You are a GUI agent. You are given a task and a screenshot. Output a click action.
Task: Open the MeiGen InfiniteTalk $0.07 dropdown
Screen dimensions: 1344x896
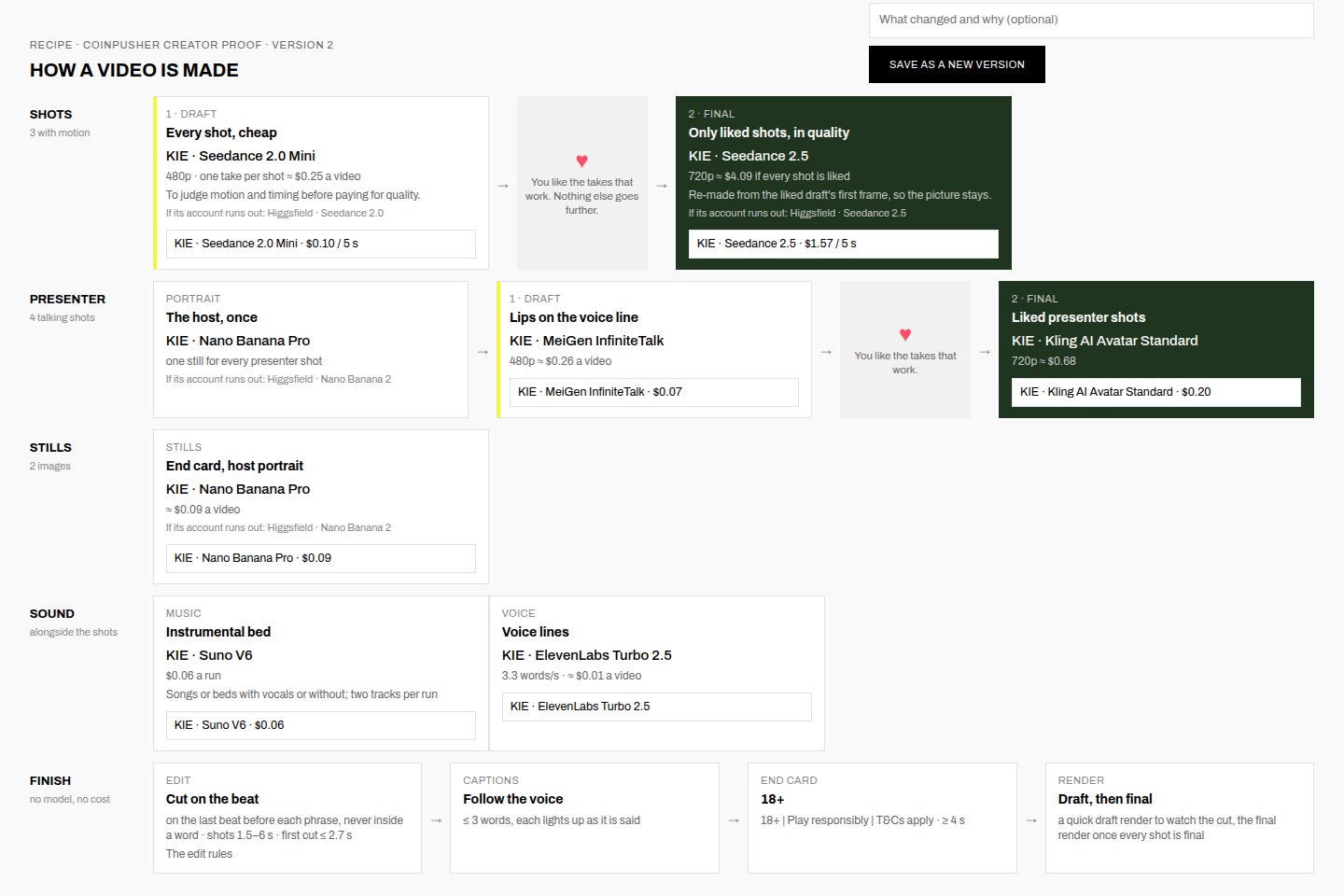click(653, 392)
